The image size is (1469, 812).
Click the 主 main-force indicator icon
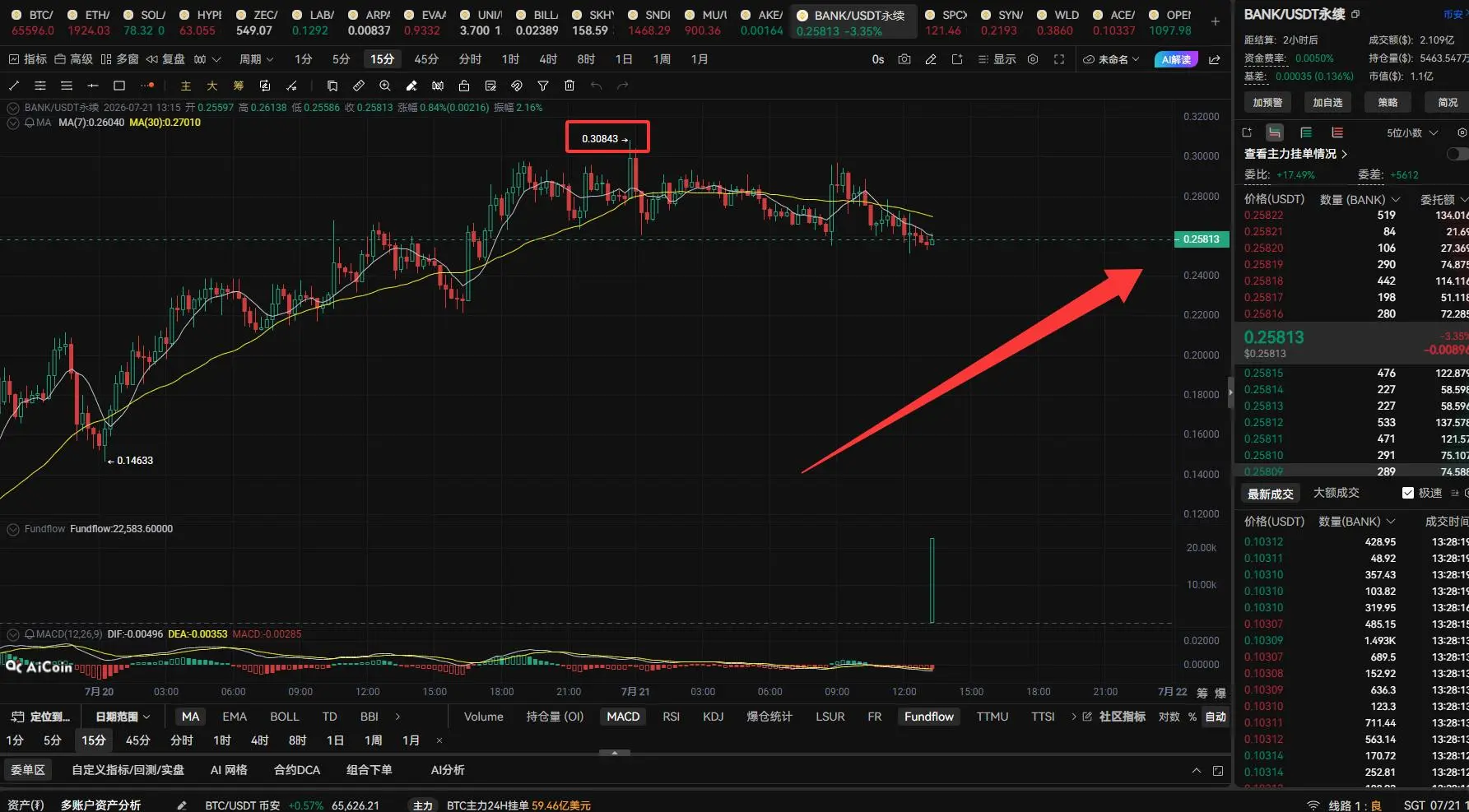click(186, 86)
